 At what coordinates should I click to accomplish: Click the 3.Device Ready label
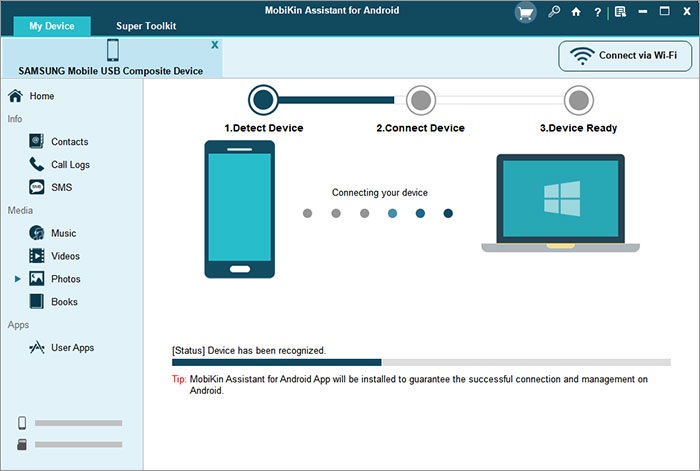pyautogui.click(x=578, y=128)
